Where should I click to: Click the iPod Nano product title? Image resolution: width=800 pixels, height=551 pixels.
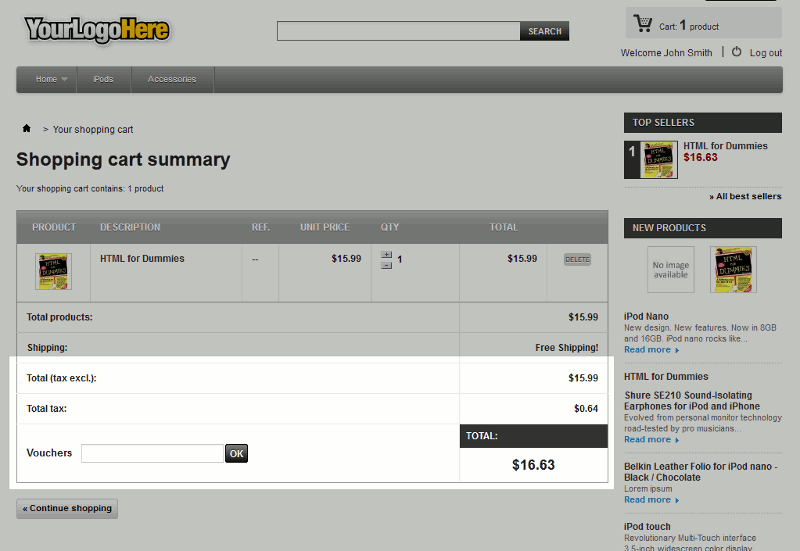point(646,316)
